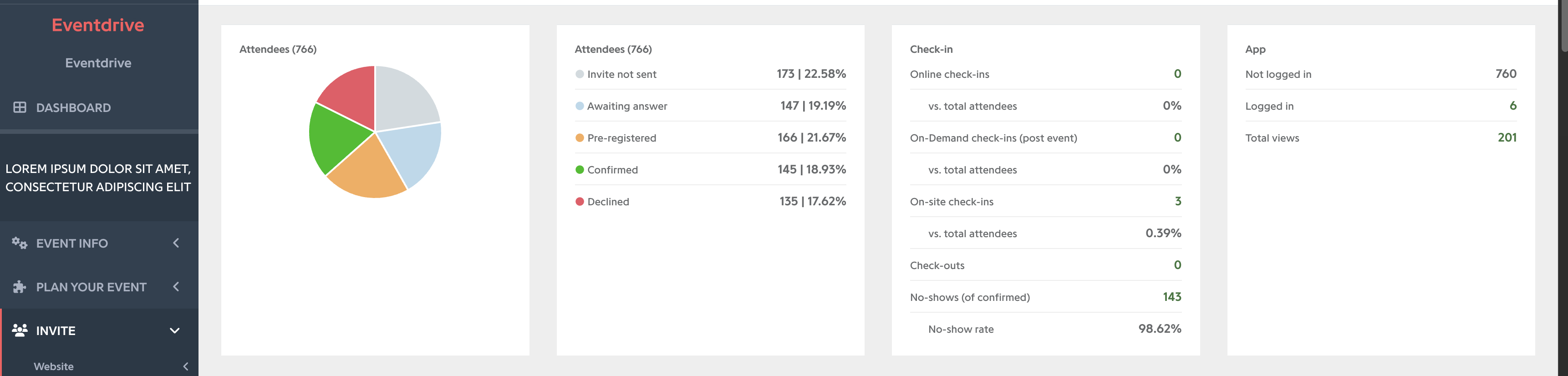Click the Awaiting answer legend label
Viewport: 1568px width, 376px height.
coord(627,106)
